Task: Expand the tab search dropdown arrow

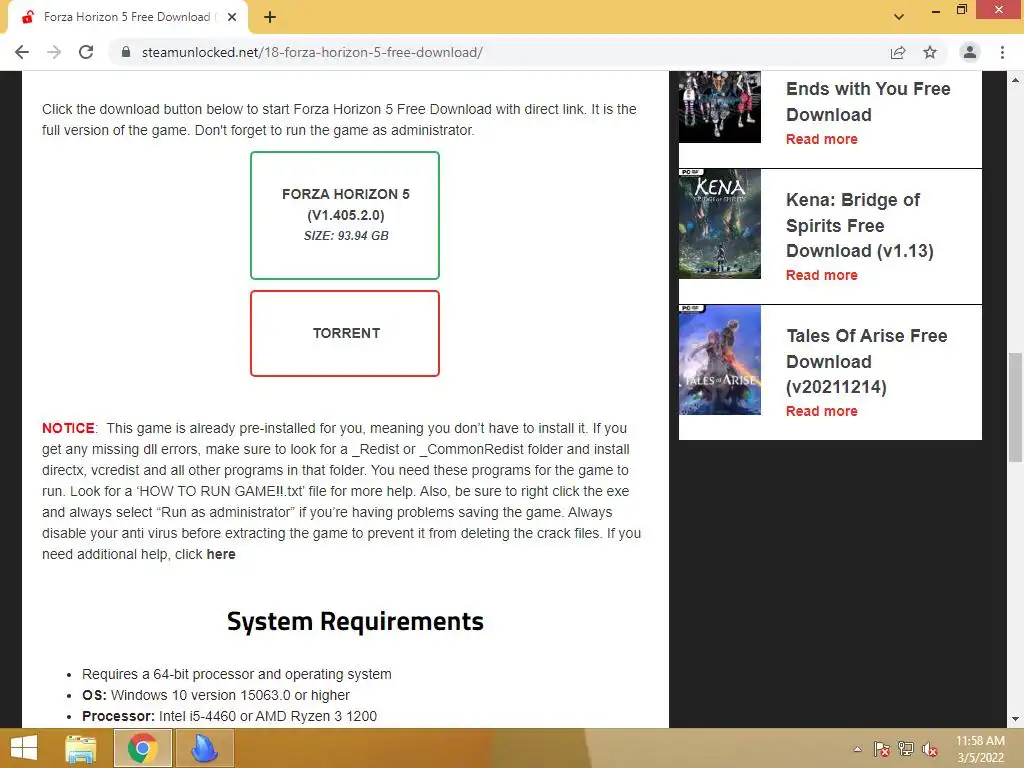Action: [x=899, y=17]
